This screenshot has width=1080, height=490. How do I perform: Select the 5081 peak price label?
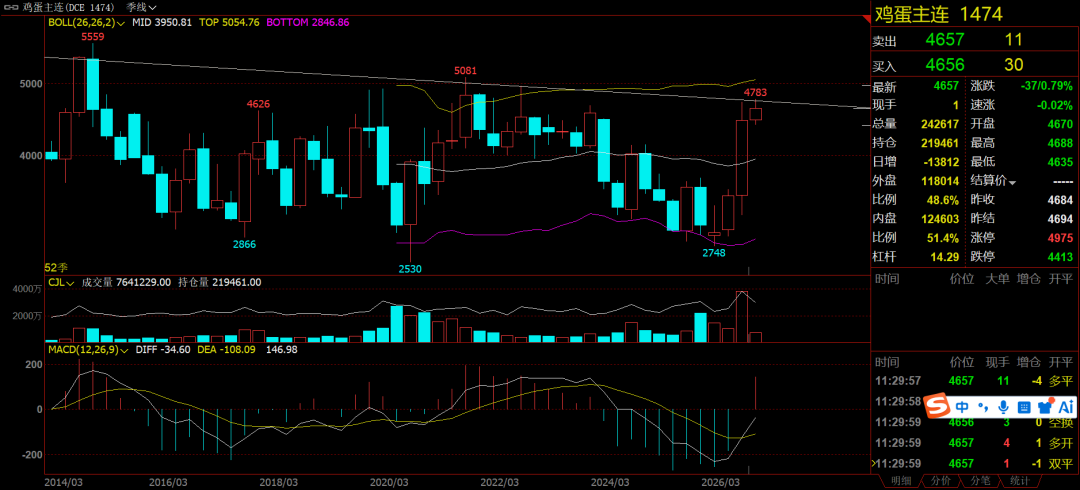click(465, 70)
